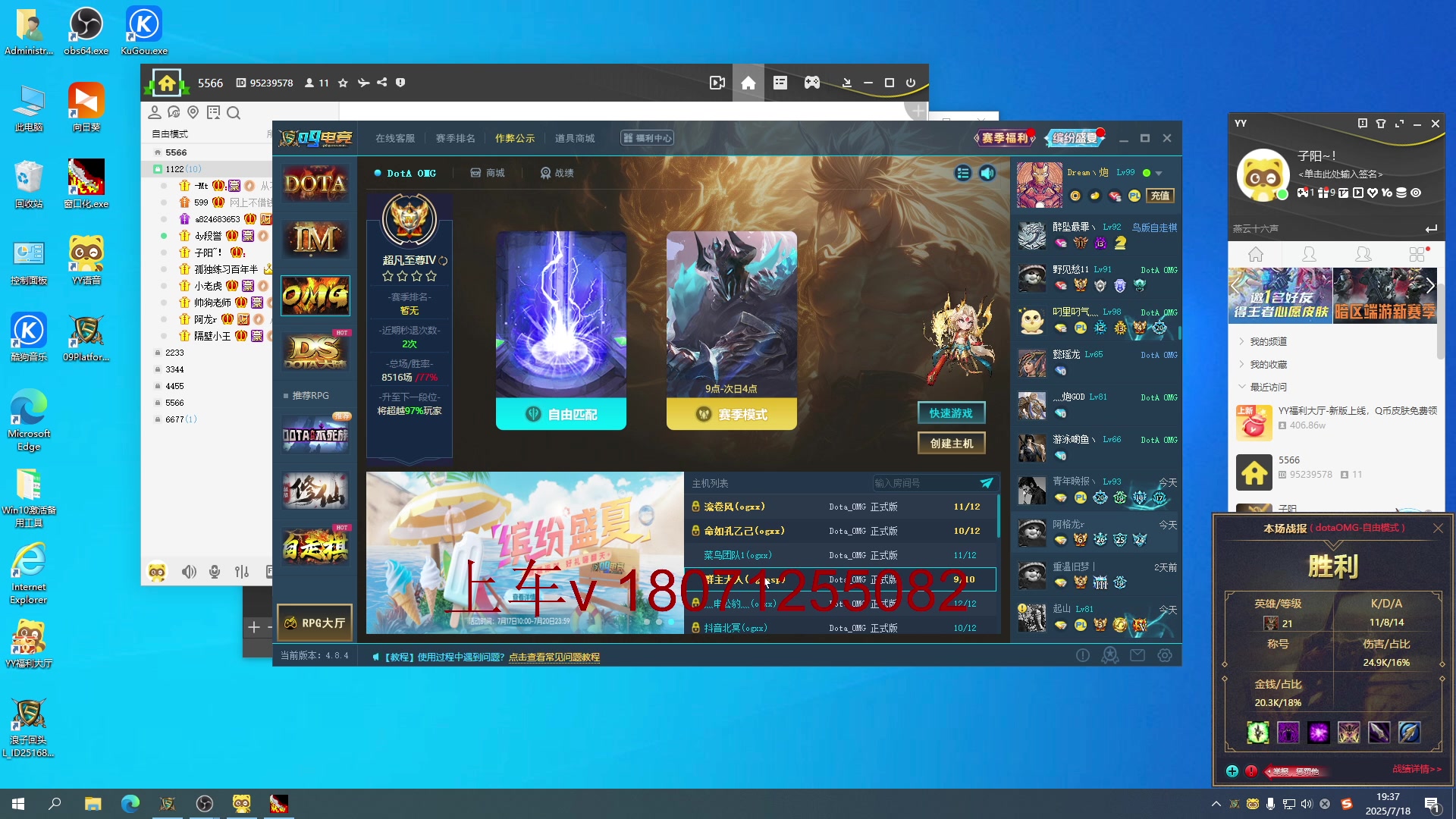
Task: Click the 输入房间号 room number input
Action: click(924, 483)
